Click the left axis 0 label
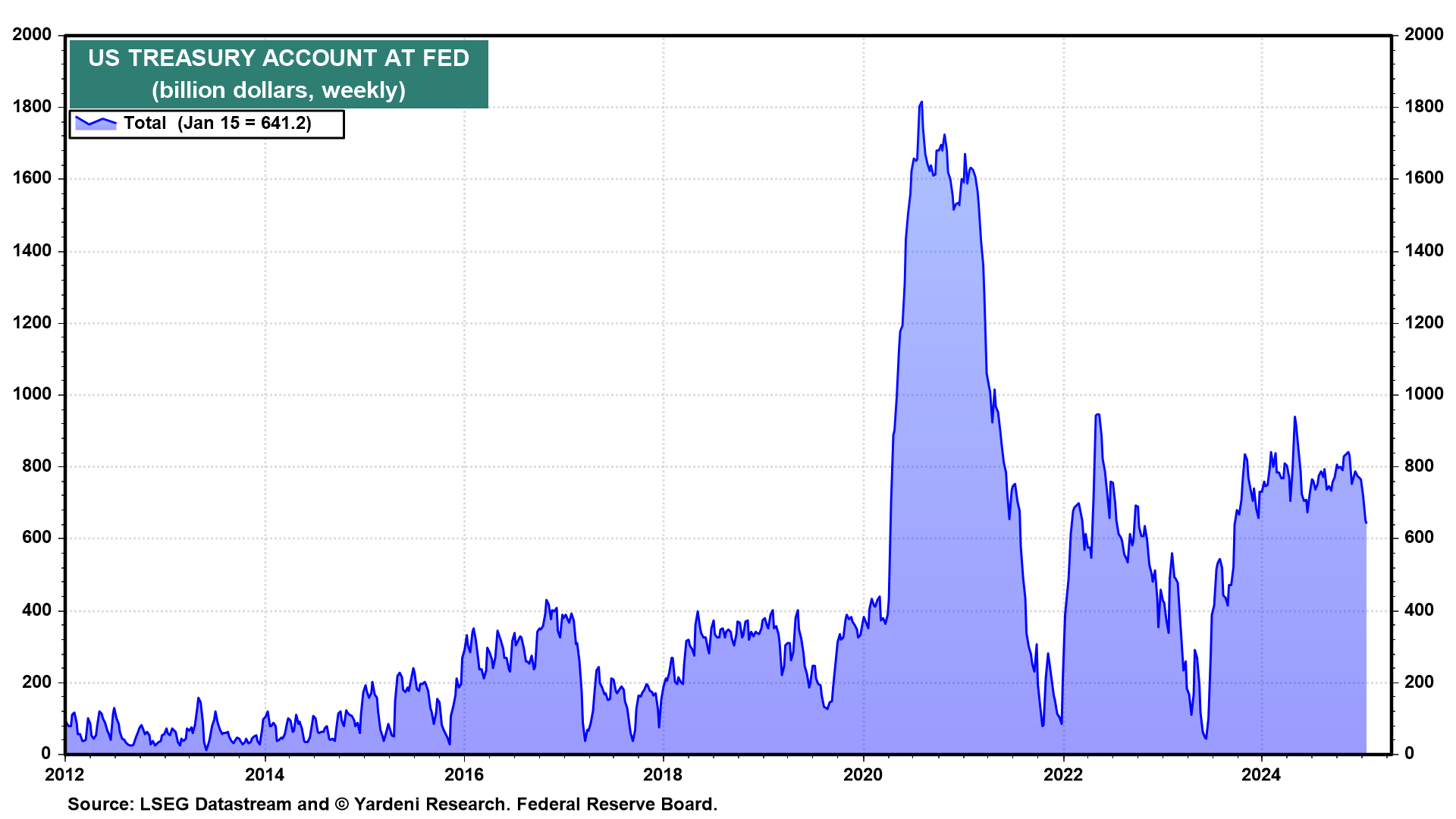The width and height of the screenshot is (1456, 819). pos(46,753)
